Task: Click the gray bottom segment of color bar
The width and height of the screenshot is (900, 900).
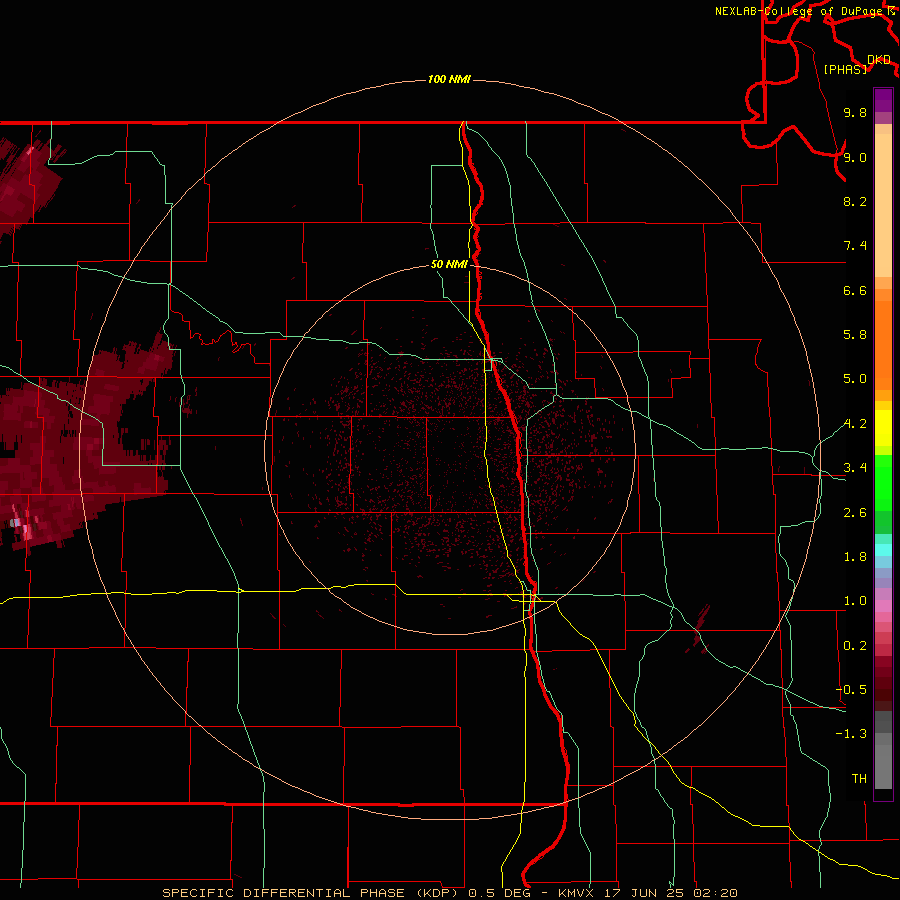Action: pos(883,766)
